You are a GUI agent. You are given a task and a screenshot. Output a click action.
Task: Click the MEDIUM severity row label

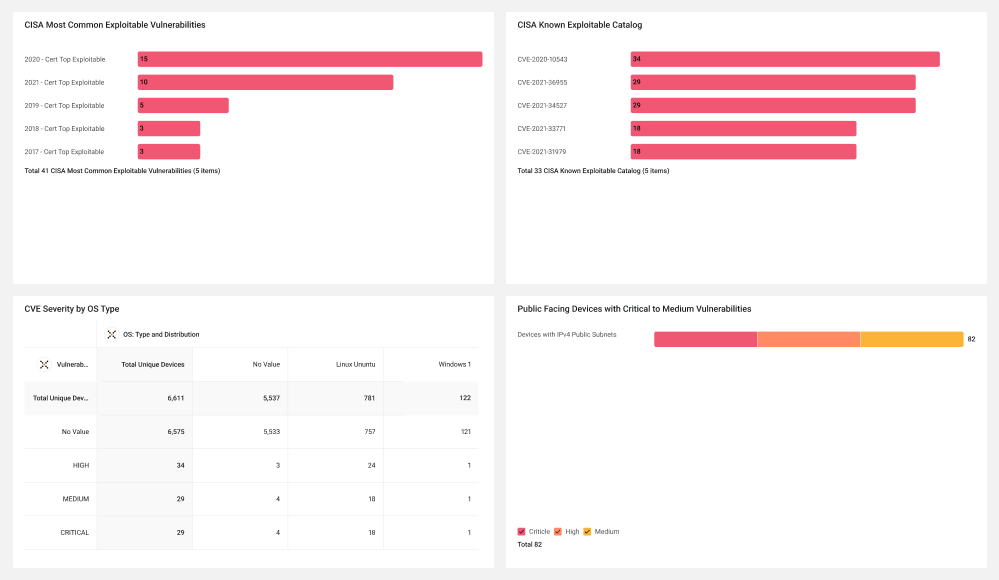coord(76,499)
